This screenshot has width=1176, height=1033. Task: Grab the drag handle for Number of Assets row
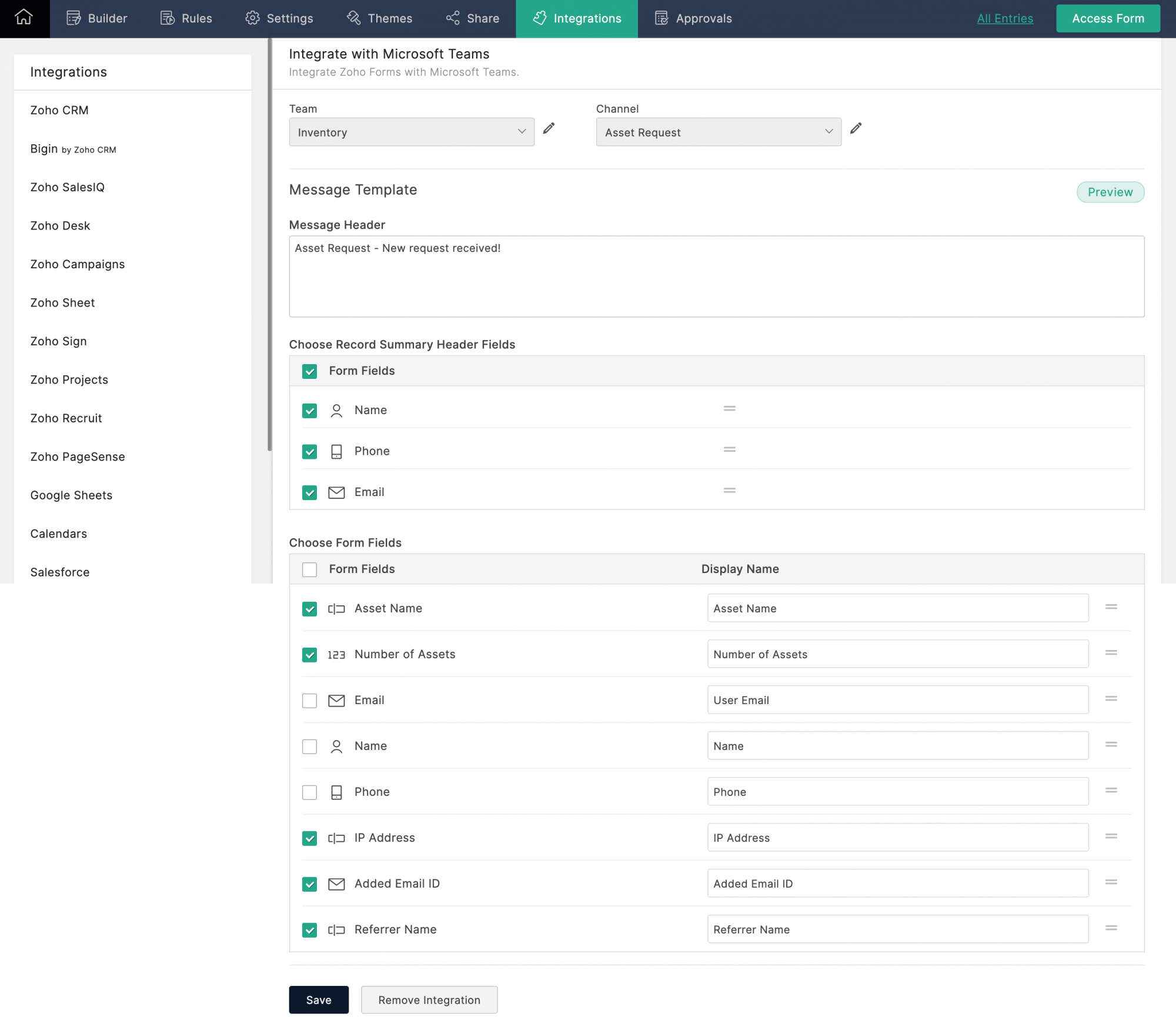click(x=1111, y=652)
